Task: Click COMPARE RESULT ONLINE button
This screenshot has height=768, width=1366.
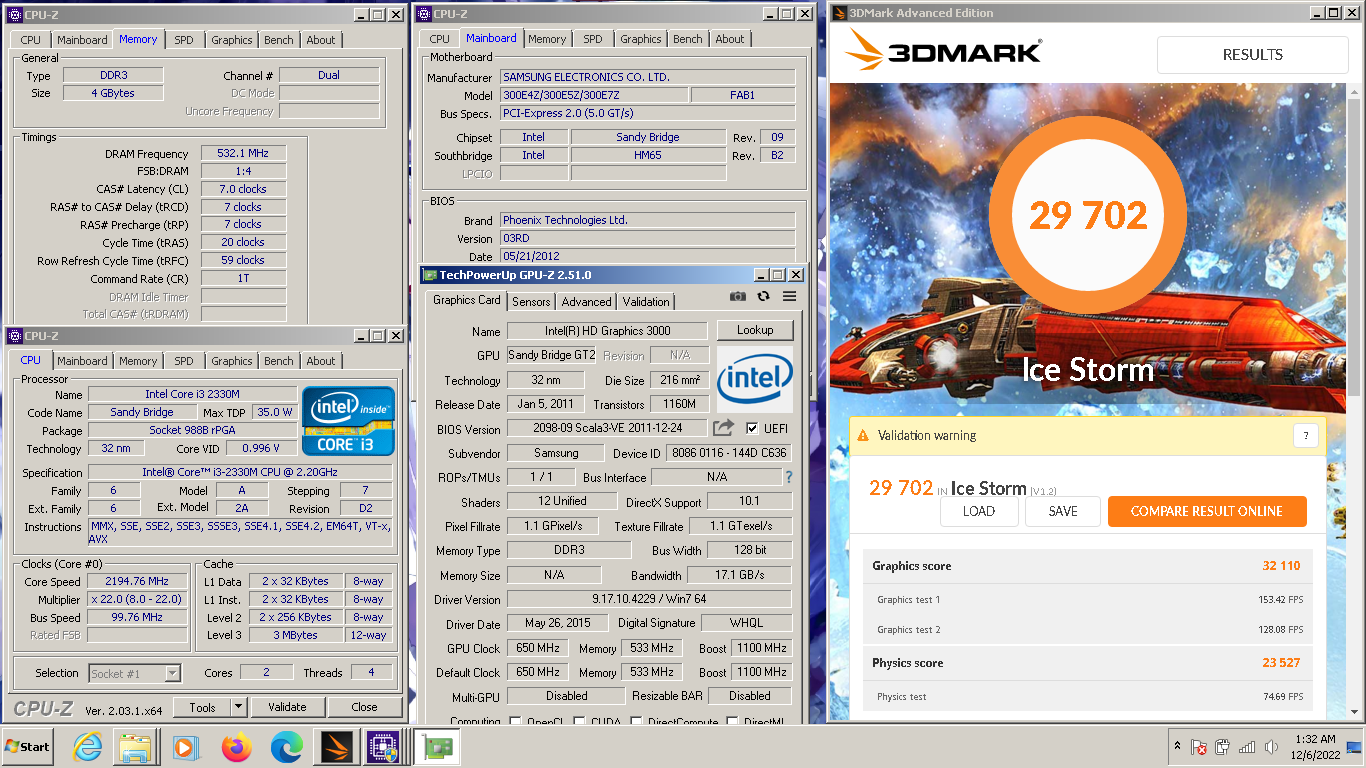Action: coord(1207,511)
